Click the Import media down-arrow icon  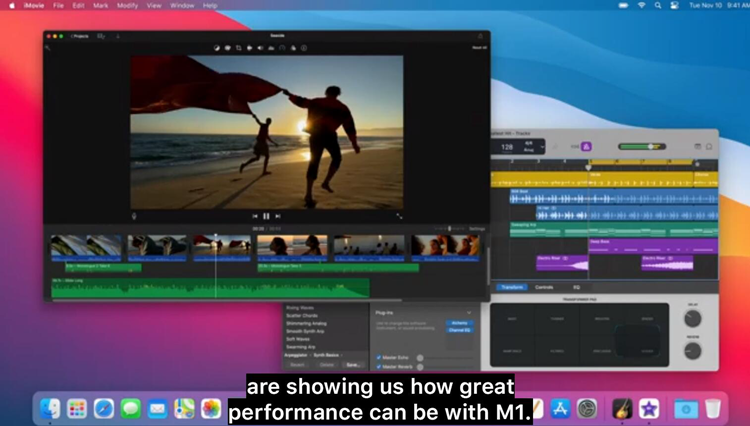(118, 36)
